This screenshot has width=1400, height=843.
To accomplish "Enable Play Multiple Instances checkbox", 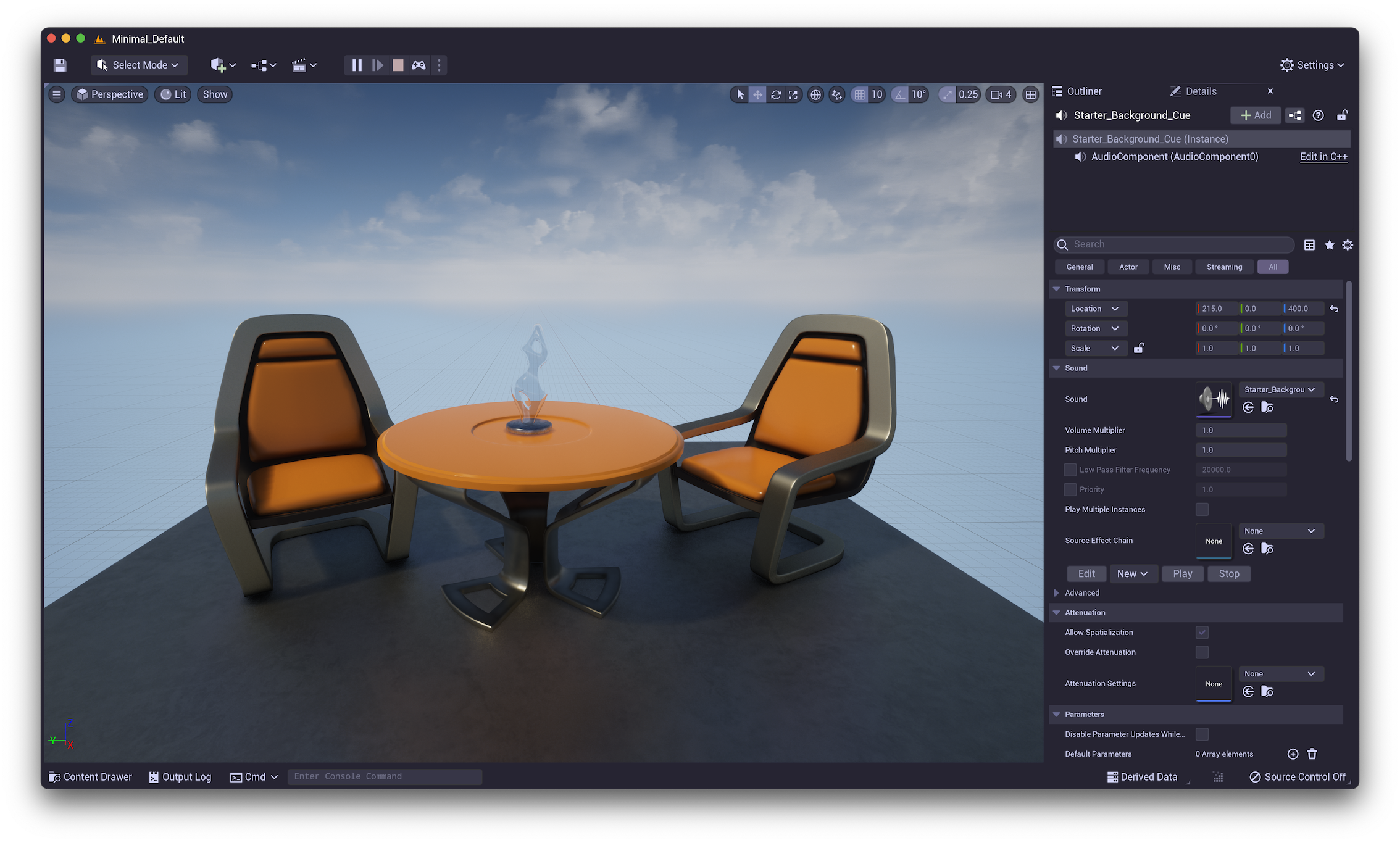I will coord(1201,509).
